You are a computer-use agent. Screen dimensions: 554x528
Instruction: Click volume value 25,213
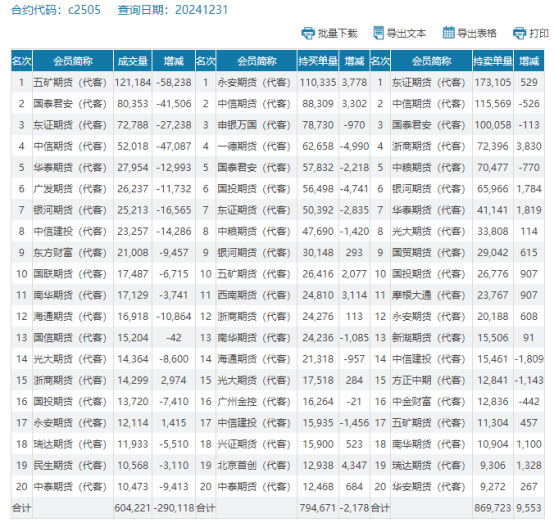132,210
